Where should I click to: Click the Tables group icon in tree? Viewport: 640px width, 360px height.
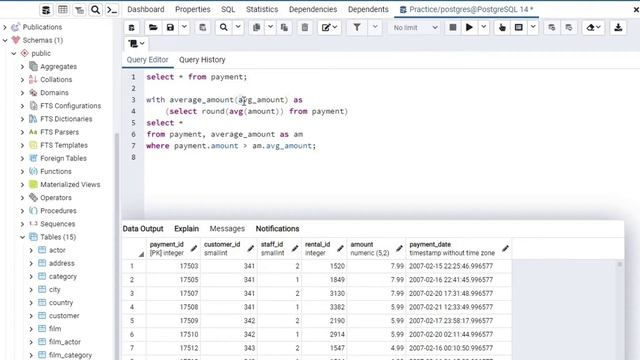pyautogui.click(x=33, y=237)
